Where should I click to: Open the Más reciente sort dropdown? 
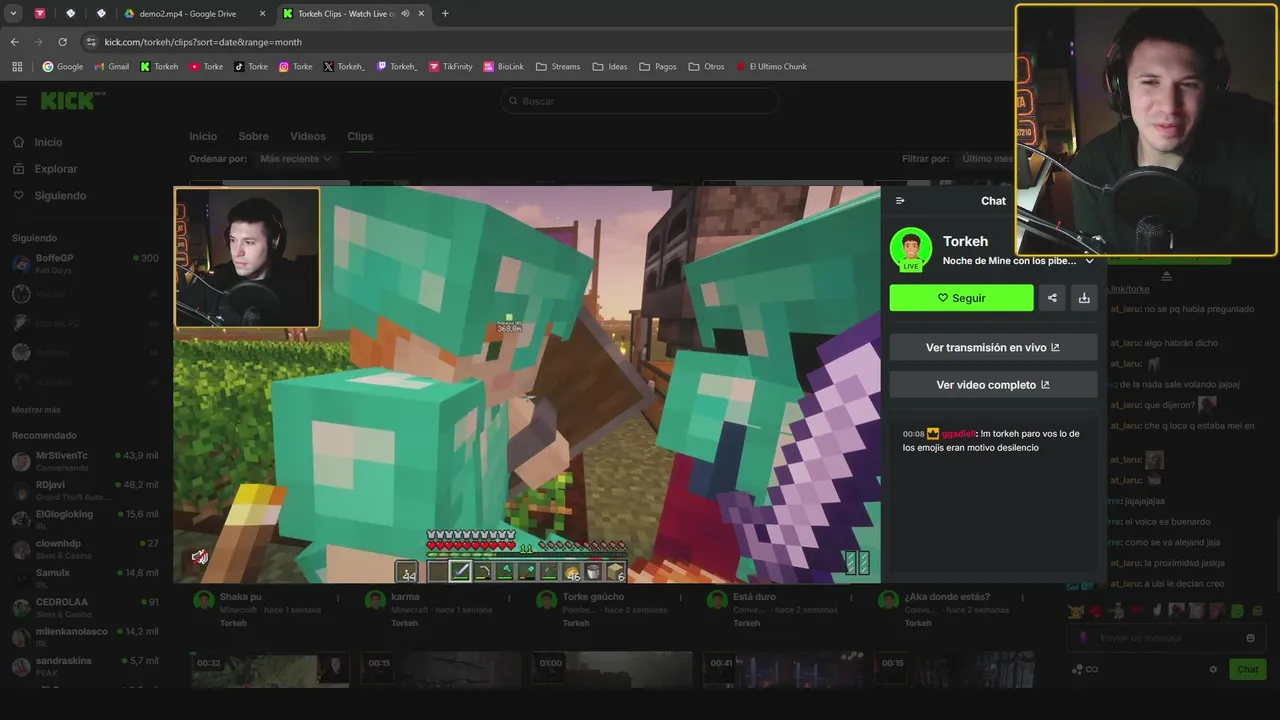point(296,159)
